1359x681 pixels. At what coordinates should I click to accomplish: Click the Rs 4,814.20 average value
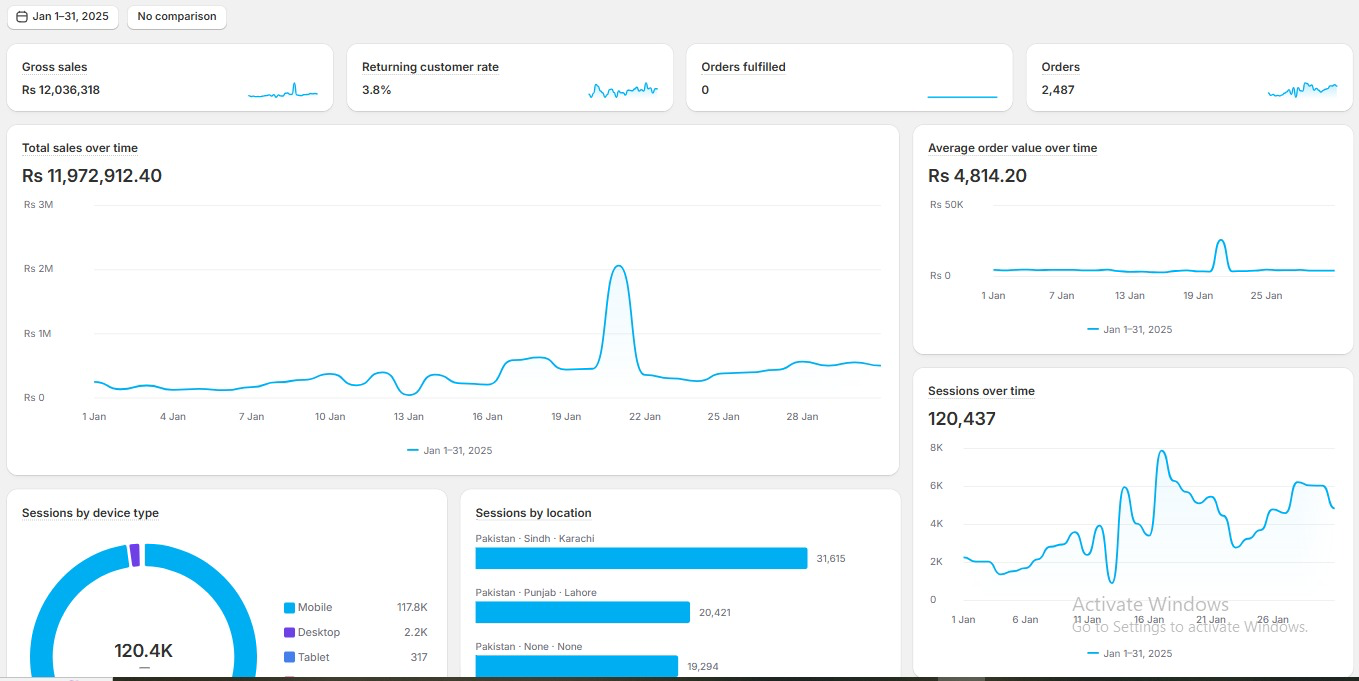click(x=977, y=176)
